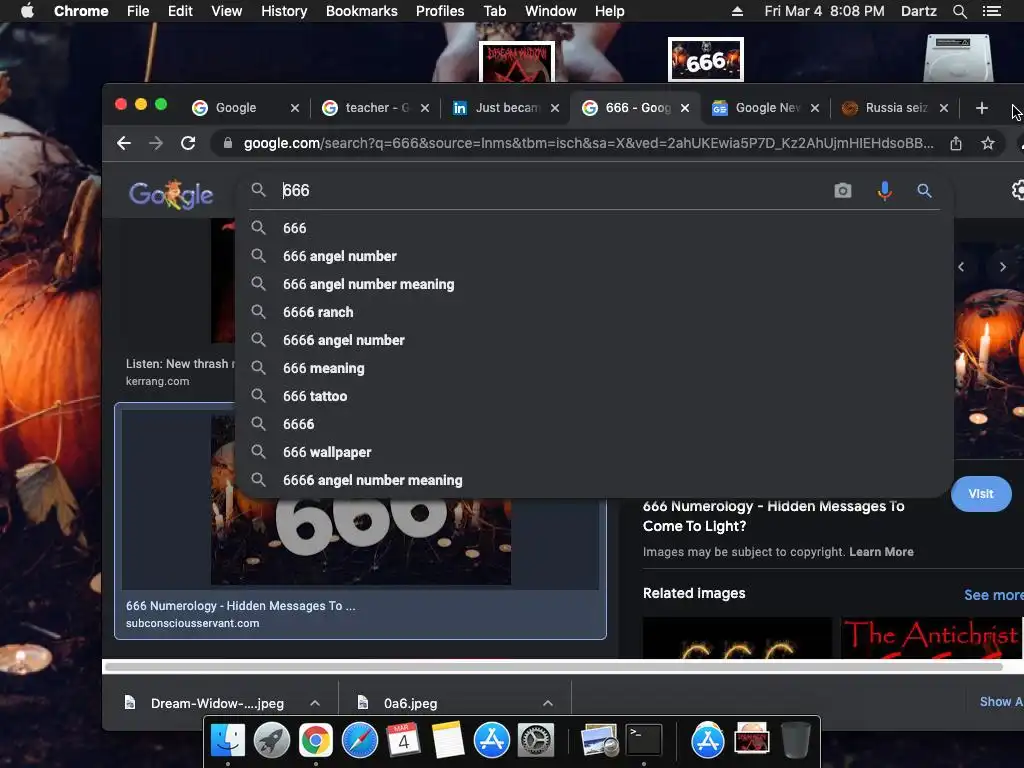Open Google settings gear

click(1017, 190)
